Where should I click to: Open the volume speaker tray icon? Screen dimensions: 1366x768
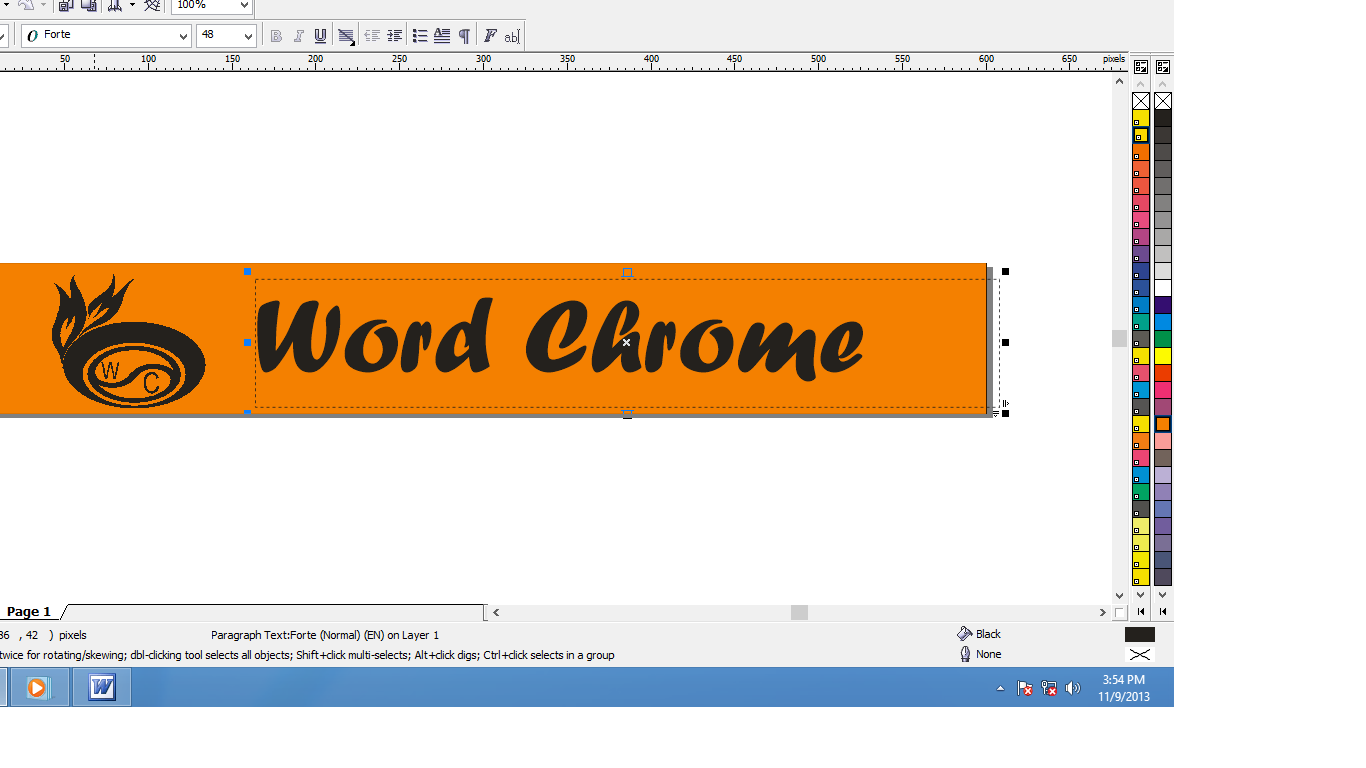pos(1073,688)
